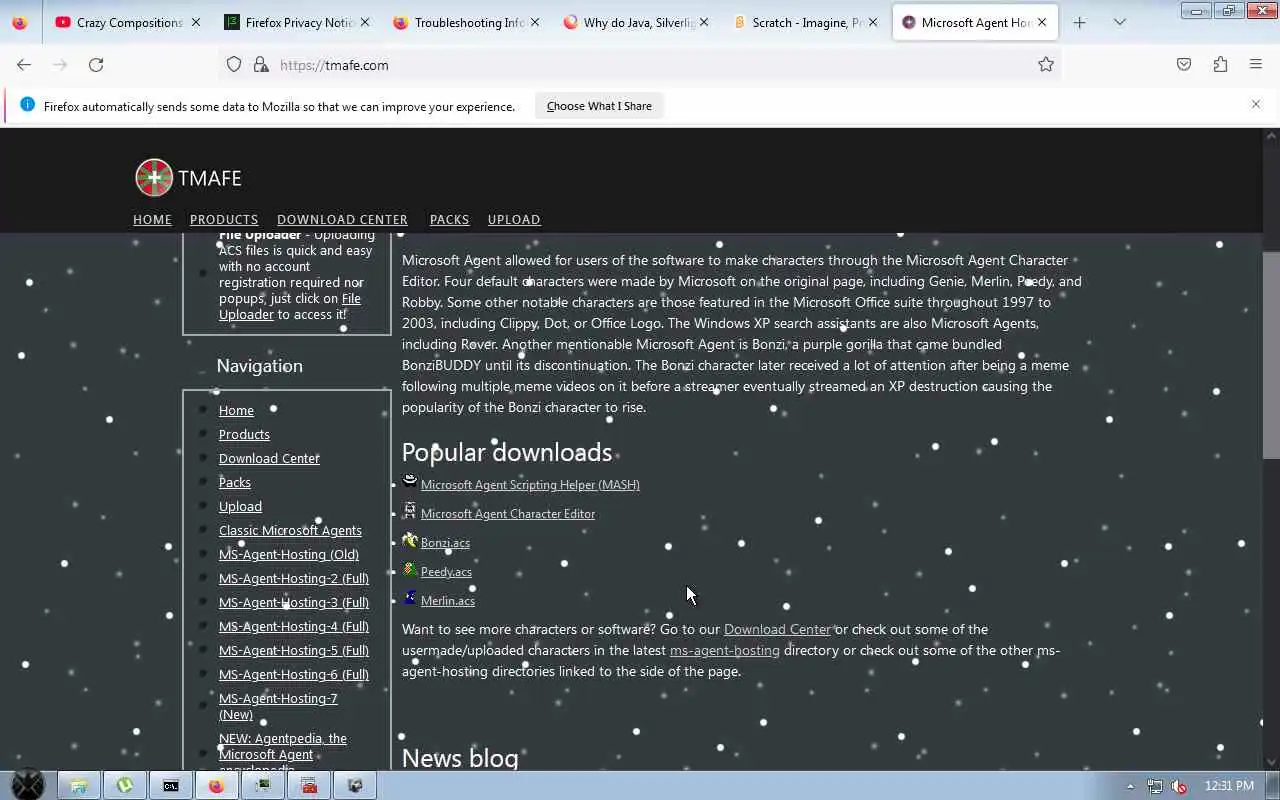The height and width of the screenshot is (800, 1280).
Task: Click the page vertical scrollbar thumb
Action: pyautogui.click(x=1271, y=355)
